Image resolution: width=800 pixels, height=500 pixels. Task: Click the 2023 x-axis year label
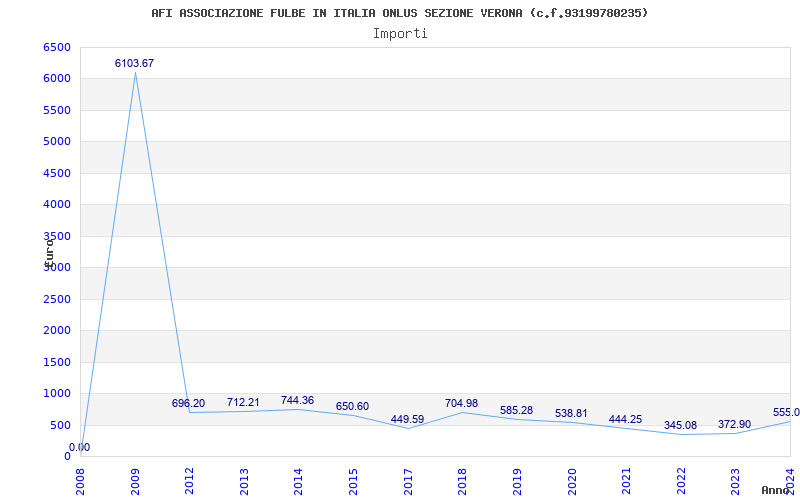pos(735,482)
